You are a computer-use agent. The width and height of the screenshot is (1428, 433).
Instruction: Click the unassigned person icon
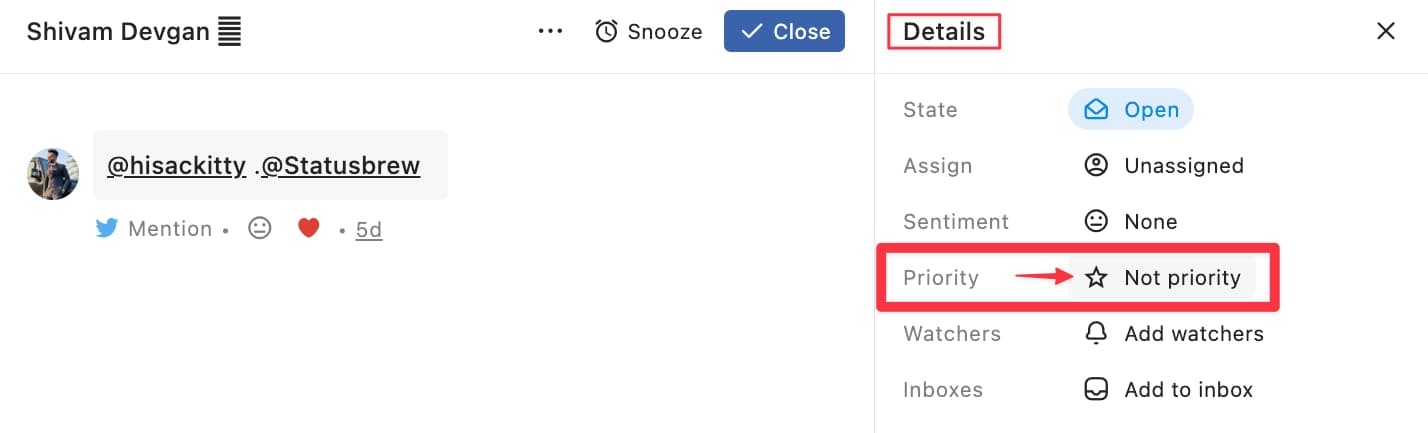[x=1096, y=165]
